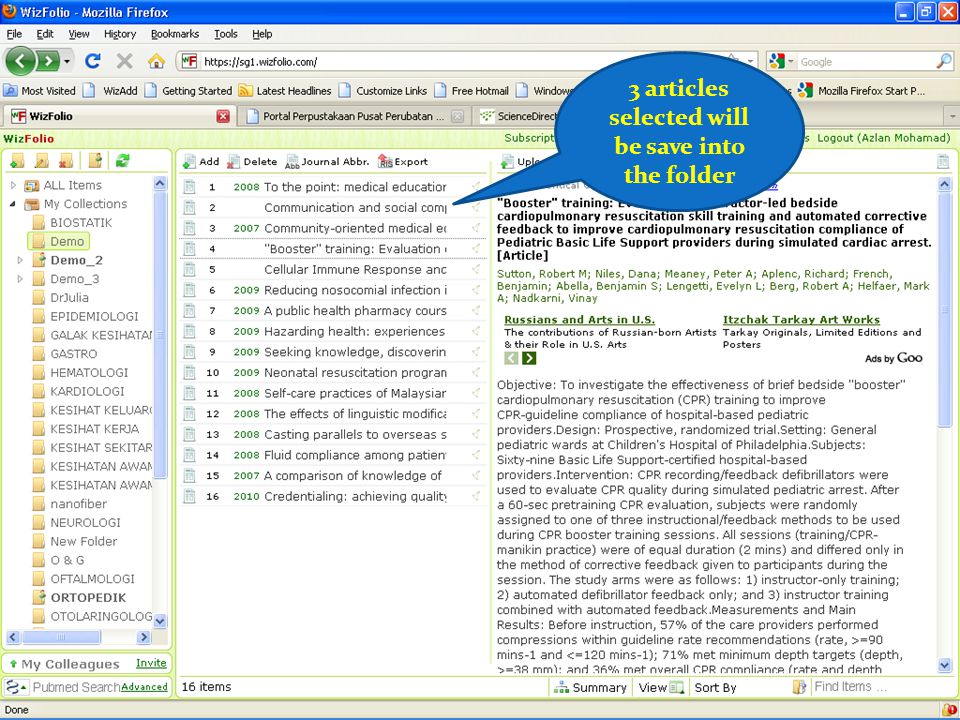Click the tag icon on row 8
The height and width of the screenshot is (720, 960).
[x=476, y=331]
